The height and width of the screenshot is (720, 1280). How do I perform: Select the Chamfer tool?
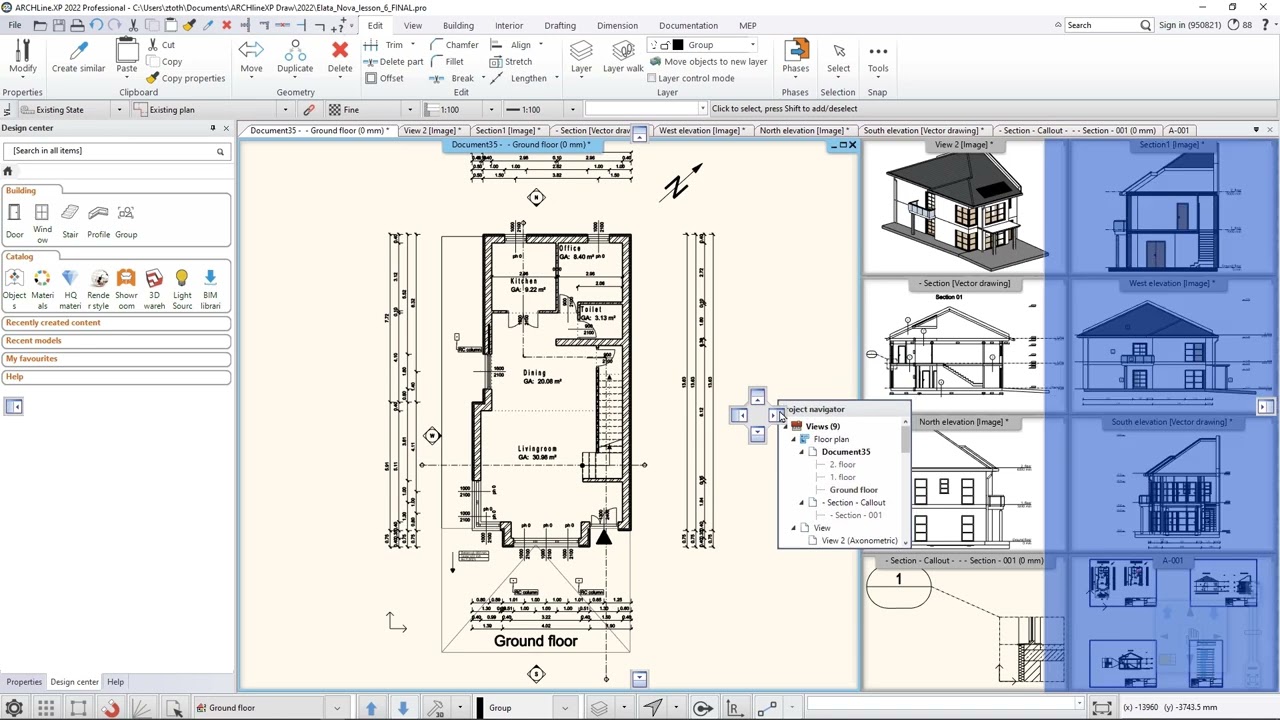[x=455, y=45]
